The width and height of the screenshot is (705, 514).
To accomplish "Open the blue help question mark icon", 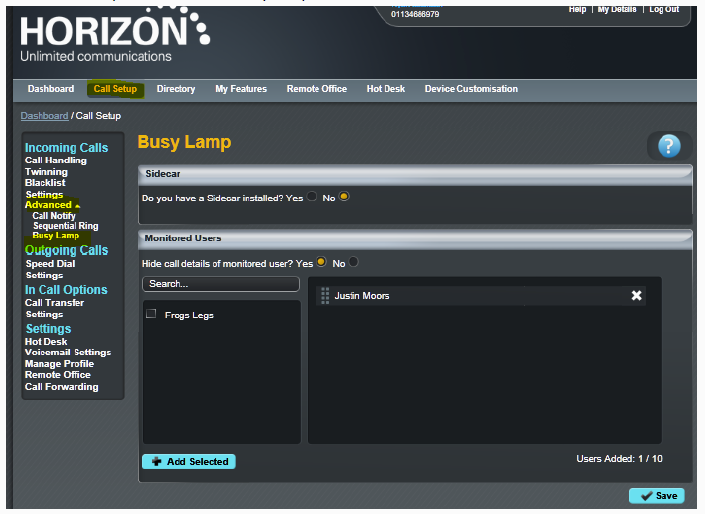I will point(669,146).
